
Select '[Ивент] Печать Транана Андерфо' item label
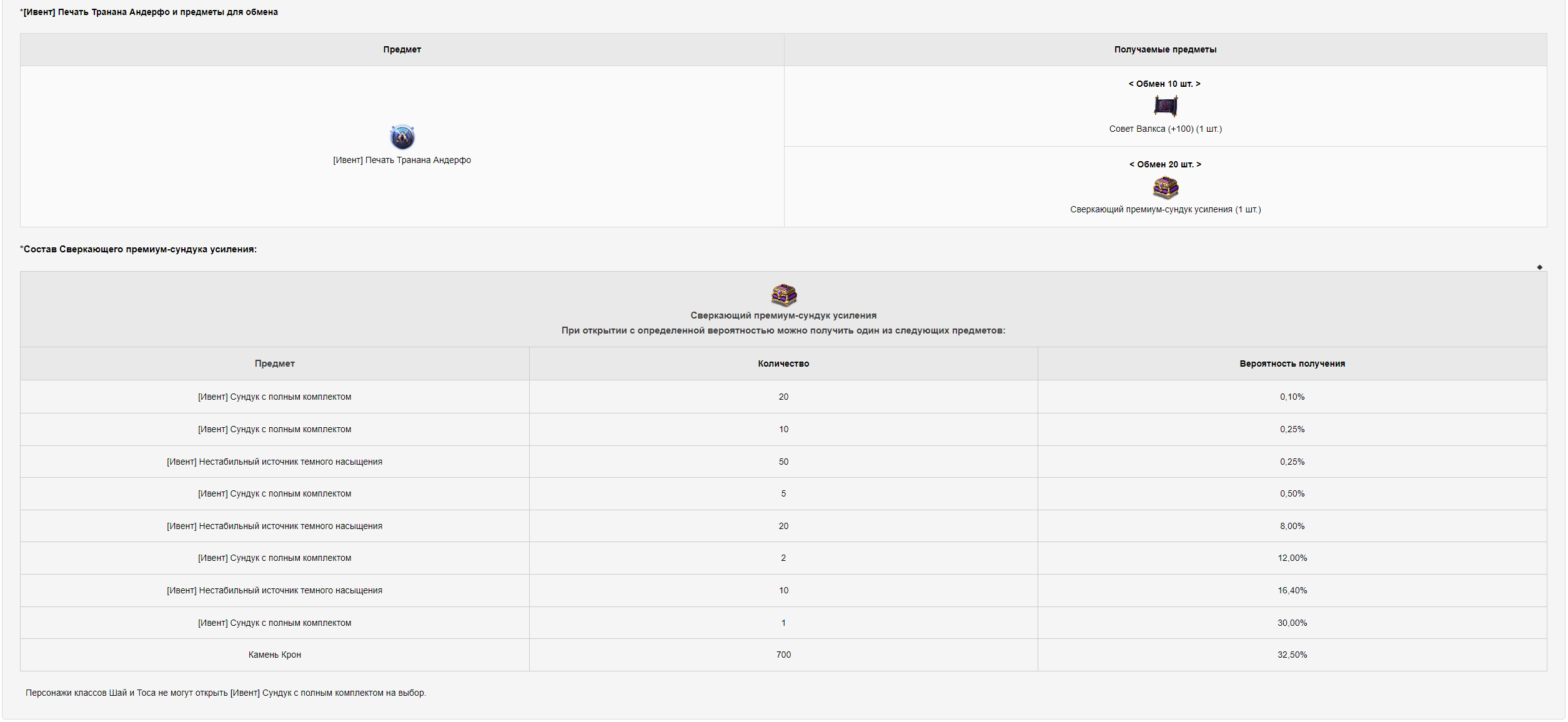click(x=402, y=161)
